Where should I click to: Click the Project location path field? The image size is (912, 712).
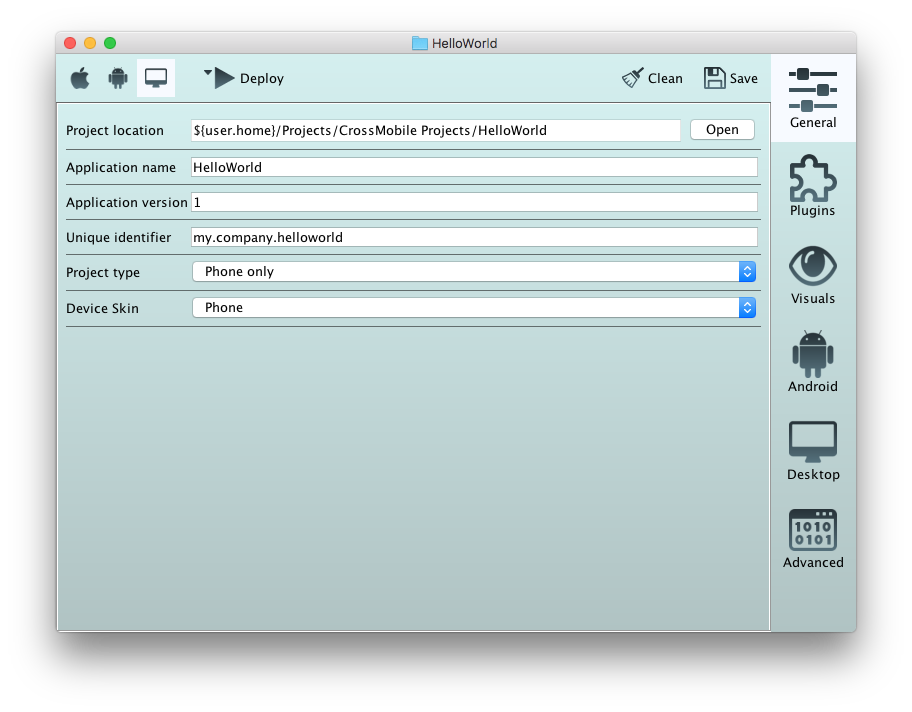point(436,130)
